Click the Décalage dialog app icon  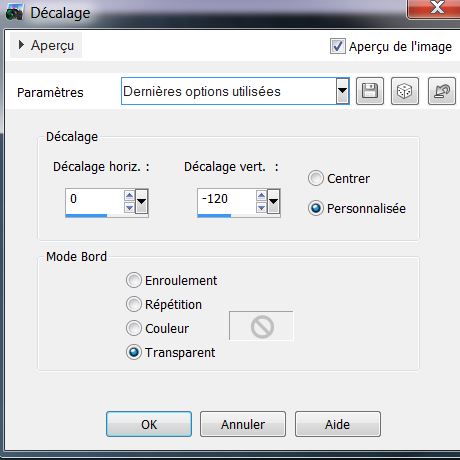click(14, 12)
